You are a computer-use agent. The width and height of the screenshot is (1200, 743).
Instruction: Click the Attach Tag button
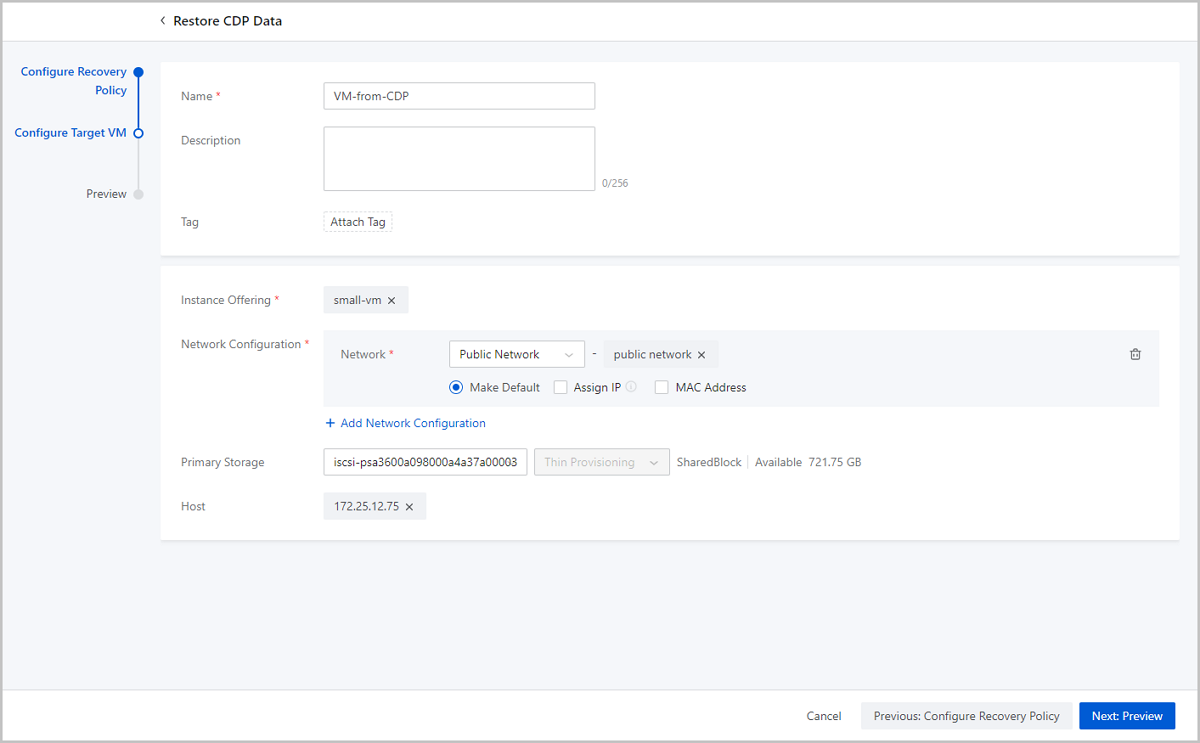(x=358, y=222)
